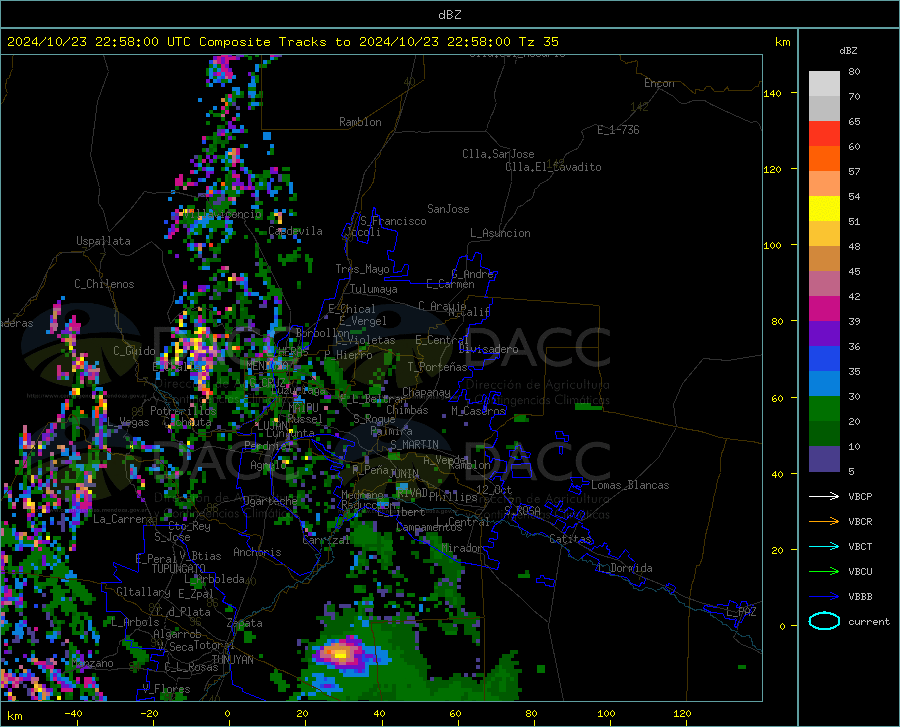Click the L_PAZ map label
The width and height of the screenshot is (900, 727).
point(741,612)
